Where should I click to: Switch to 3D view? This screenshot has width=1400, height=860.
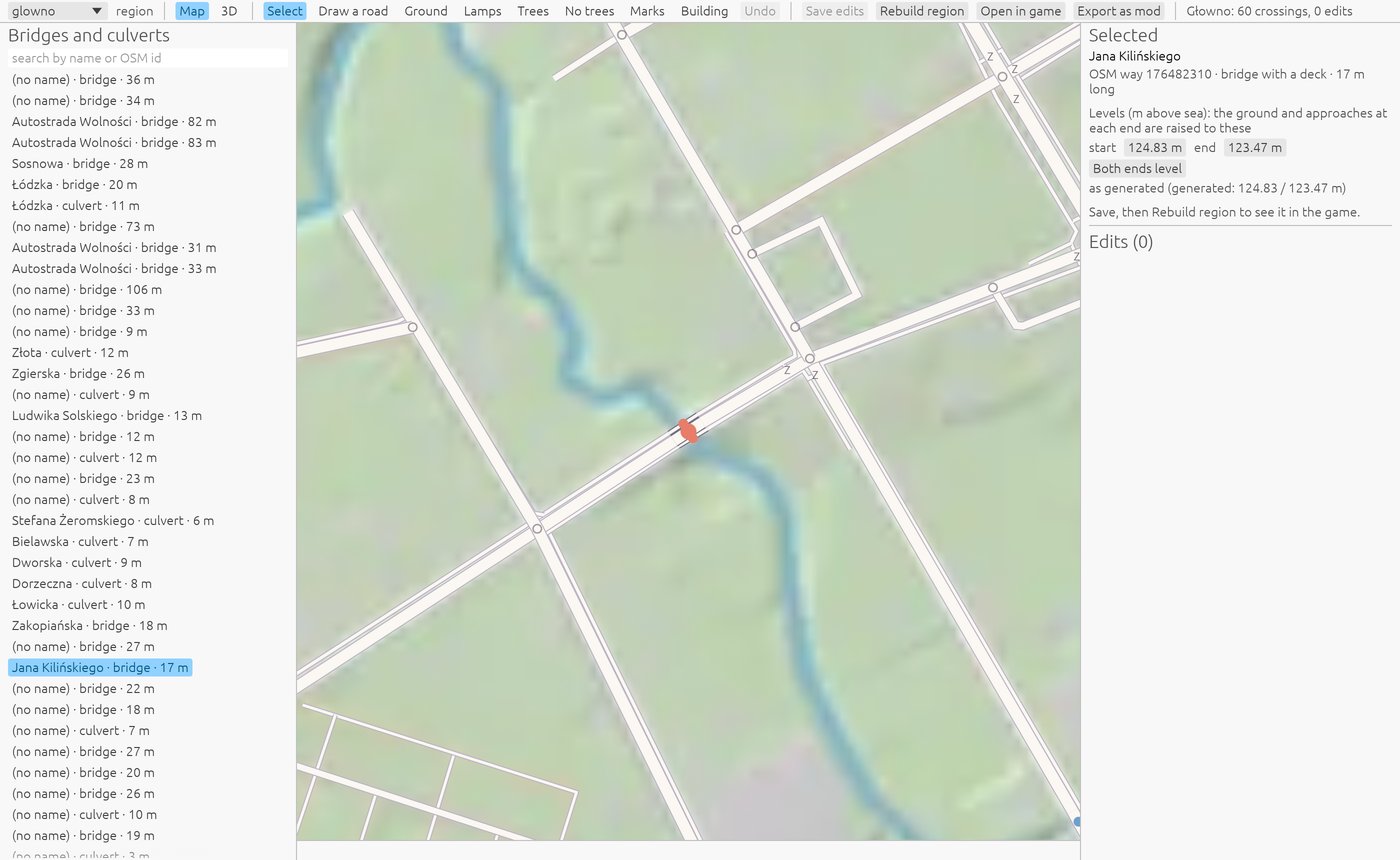click(x=229, y=11)
